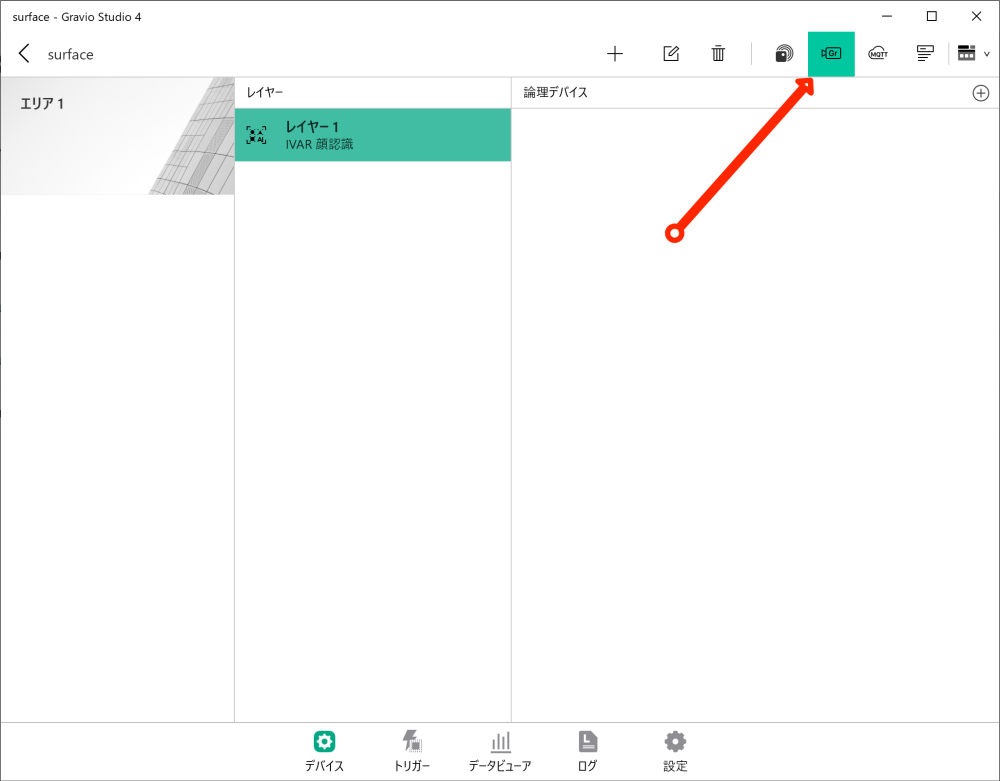Viewport: 1000px width, 781px height.
Task: Click the AI face recognition layer icon
Action: 256,135
